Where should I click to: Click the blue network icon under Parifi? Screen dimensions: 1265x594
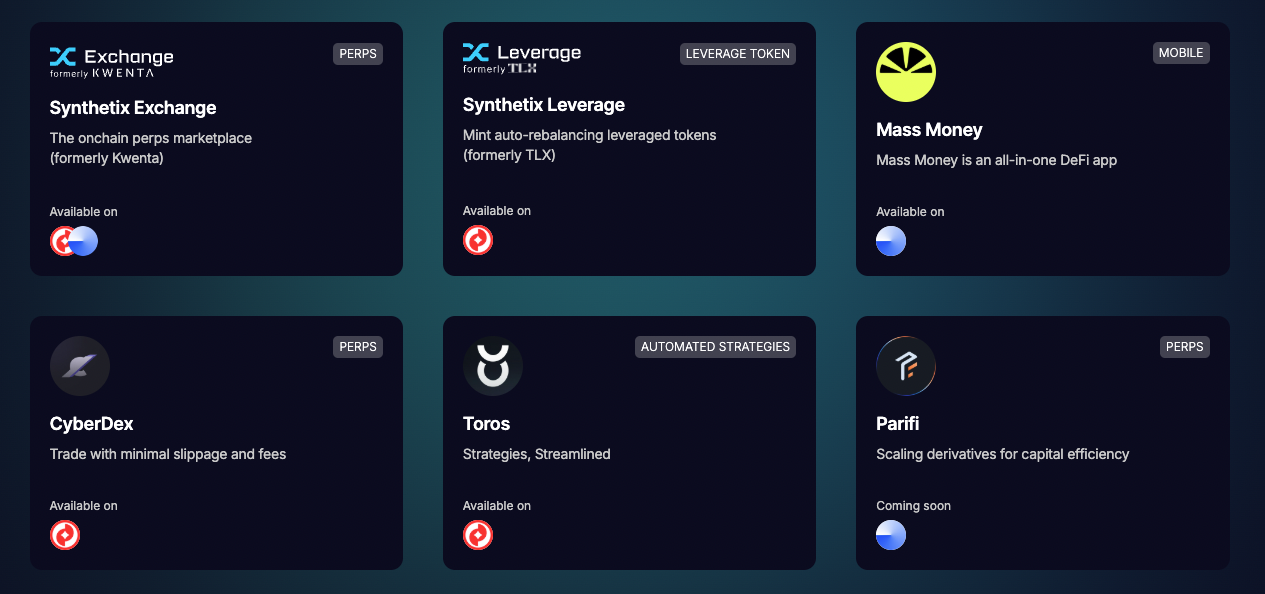coord(891,535)
